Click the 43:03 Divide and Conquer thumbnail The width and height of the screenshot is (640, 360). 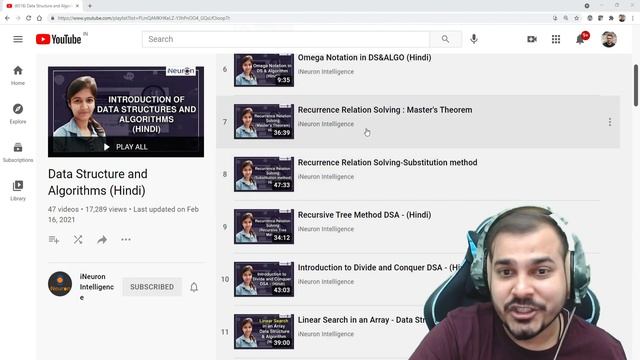coord(264,279)
